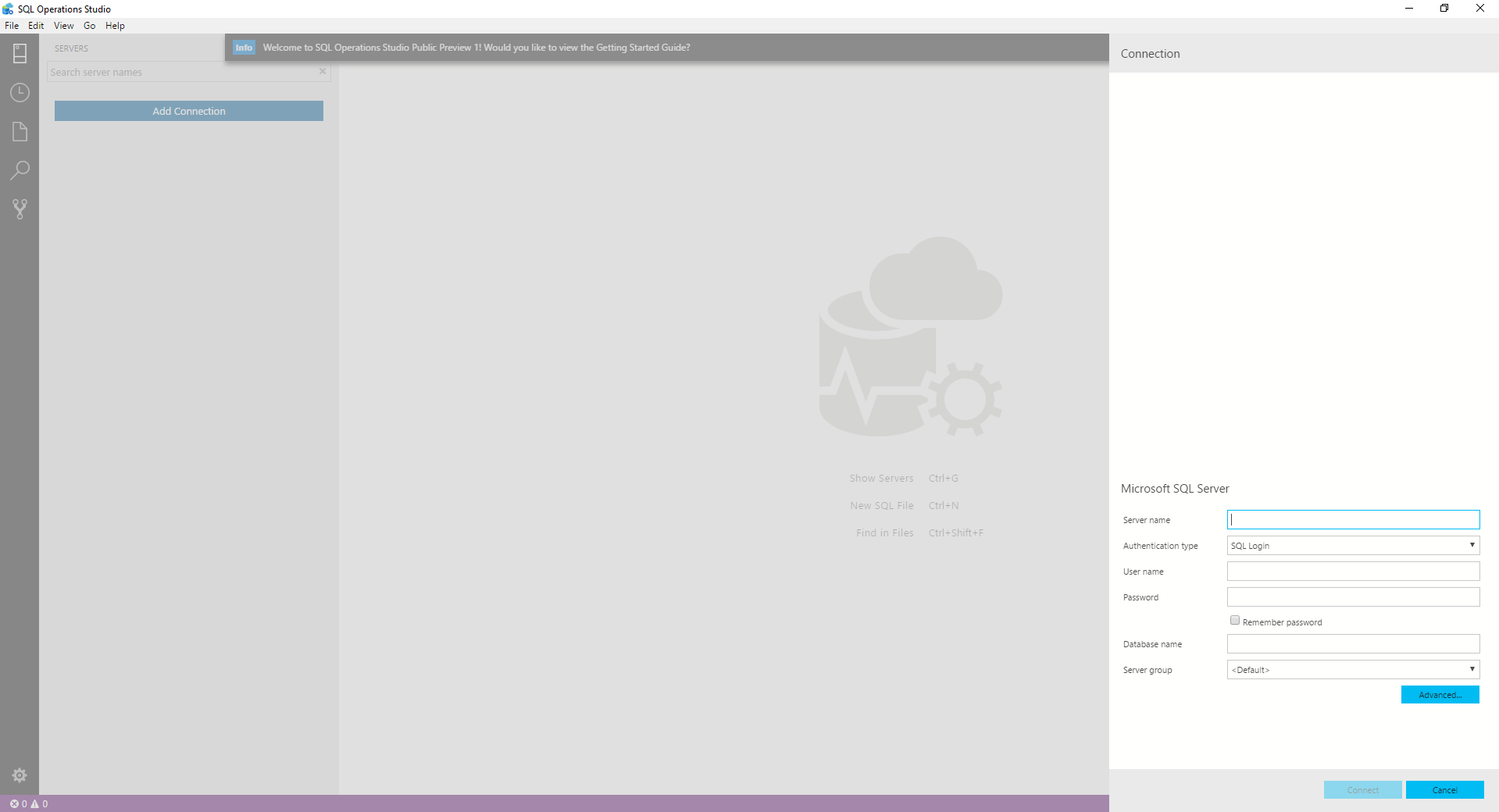The height and width of the screenshot is (812, 1499).
Task: Open the Go menu
Action: [x=90, y=26]
